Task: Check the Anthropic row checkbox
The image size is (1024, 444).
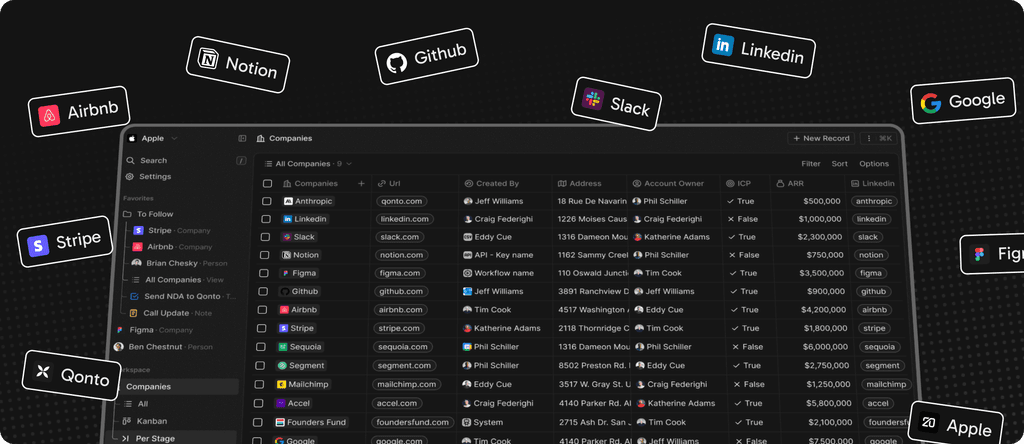Action: (x=266, y=201)
